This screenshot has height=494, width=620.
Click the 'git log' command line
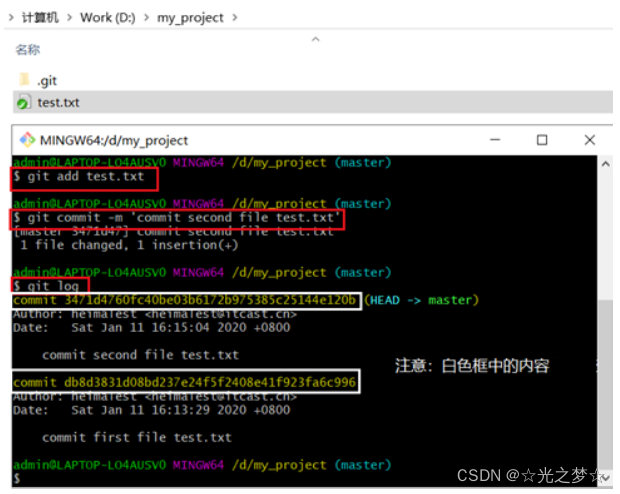pos(46,286)
